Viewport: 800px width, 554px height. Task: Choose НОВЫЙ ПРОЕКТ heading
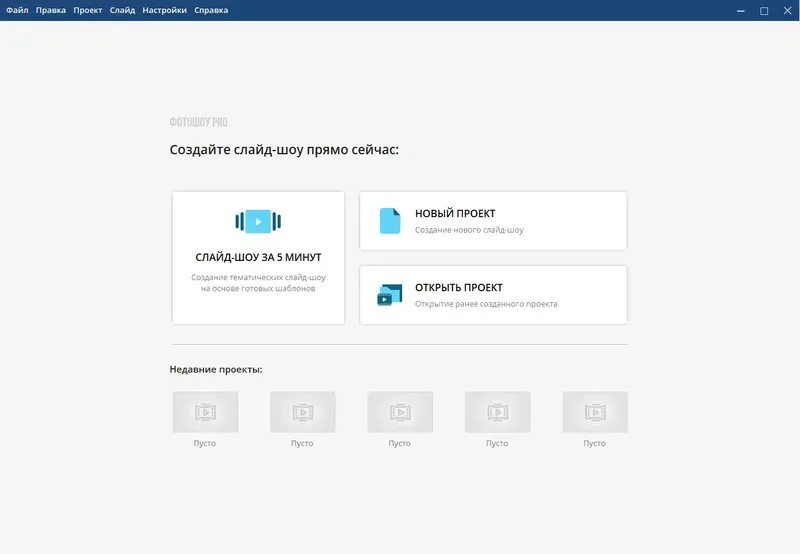pyautogui.click(x=455, y=213)
